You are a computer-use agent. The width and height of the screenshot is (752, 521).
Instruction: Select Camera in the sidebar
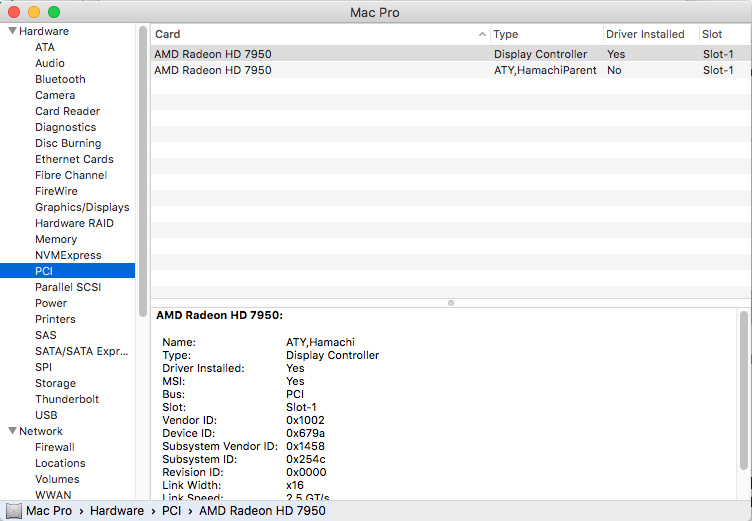coord(55,95)
